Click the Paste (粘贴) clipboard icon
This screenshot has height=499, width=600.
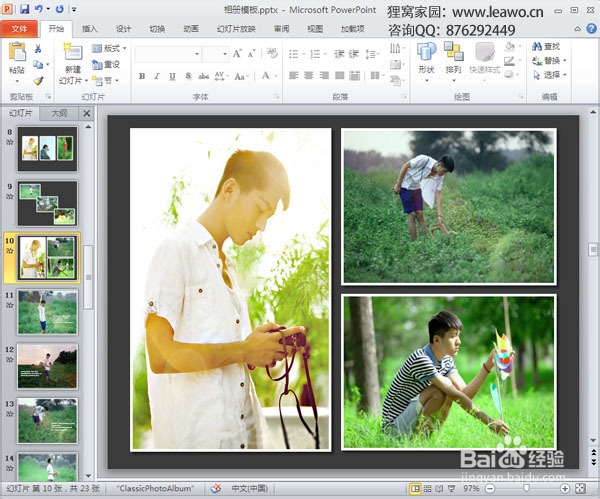pyautogui.click(x=17, y=52)
